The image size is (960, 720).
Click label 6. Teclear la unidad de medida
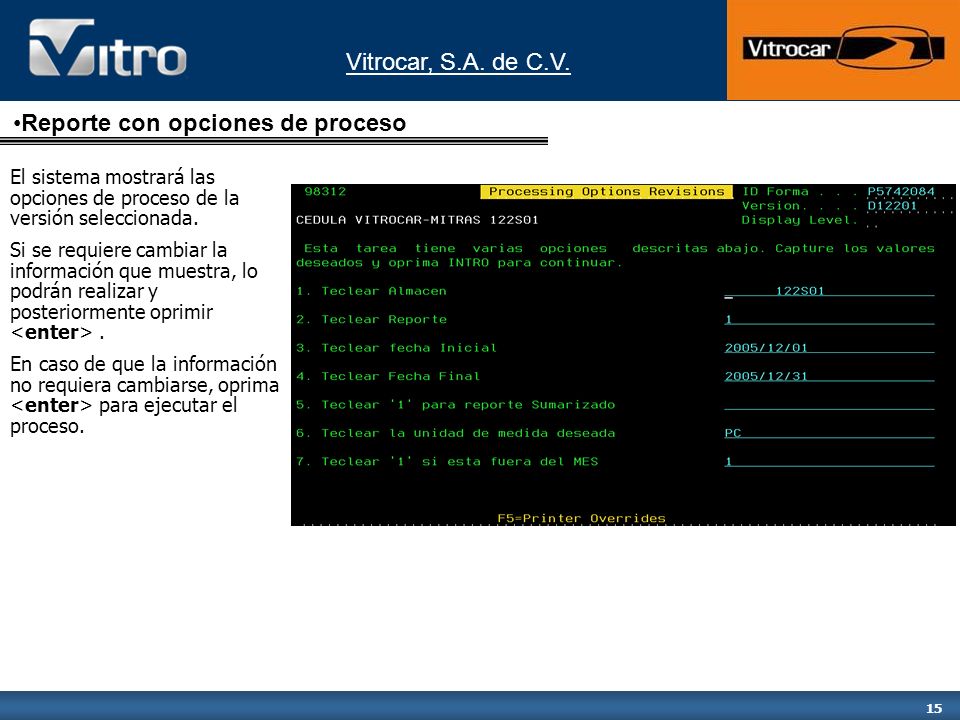[456, 433]
